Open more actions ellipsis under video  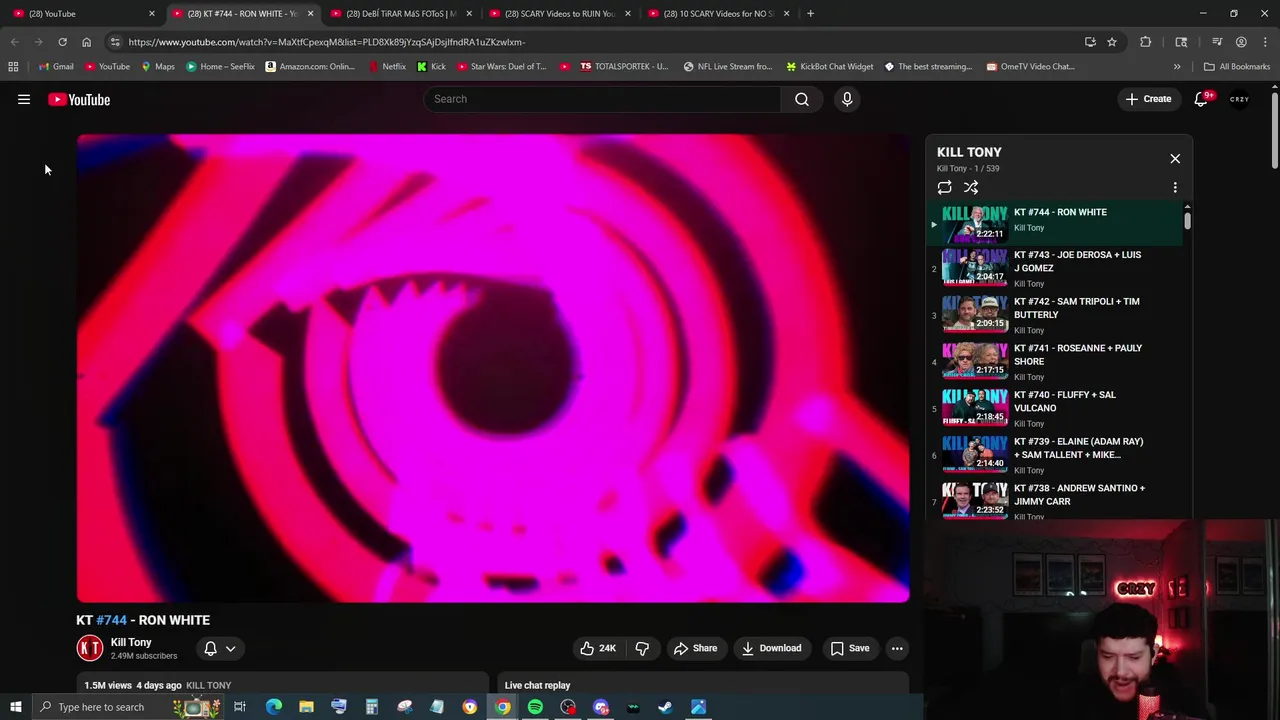coord(897,648)
